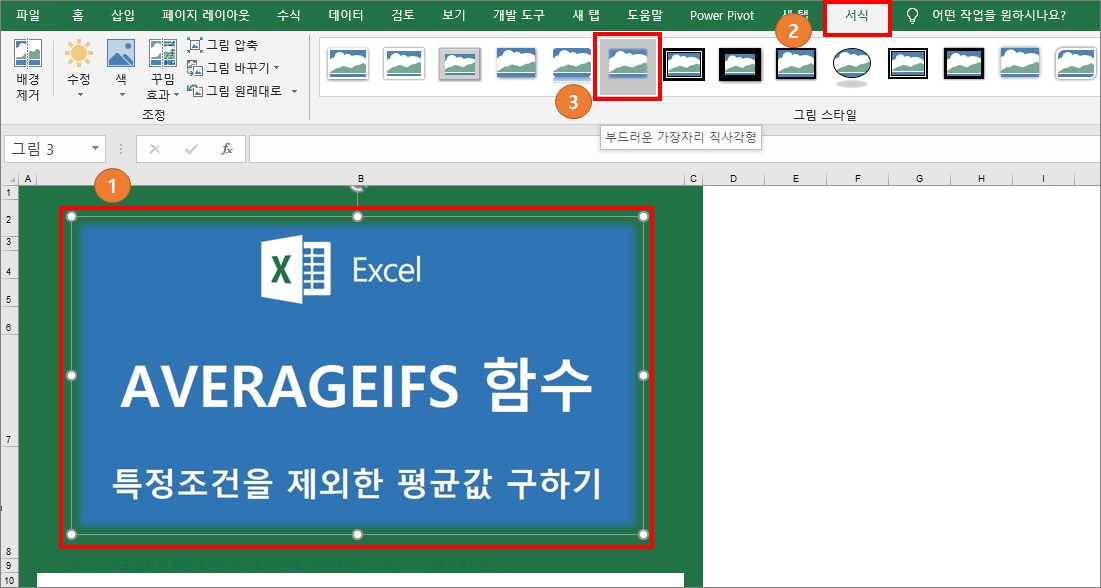Select the 서식 picture format tab
The height and width of the screenshot is (588, 1101).
pyautogui.click(x=857, y=15)
